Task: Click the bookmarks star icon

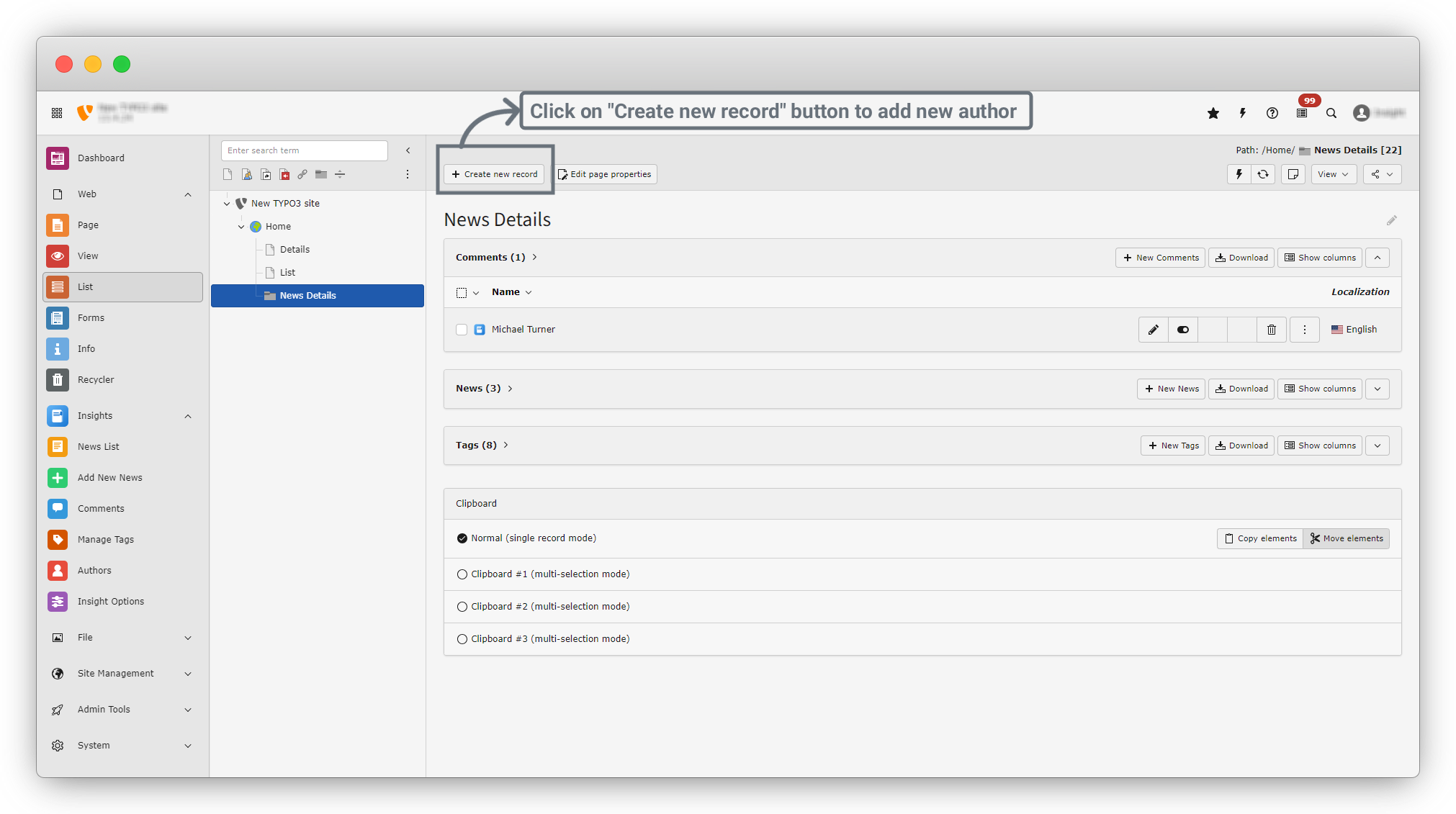Action: click(x=1213, y=113)
